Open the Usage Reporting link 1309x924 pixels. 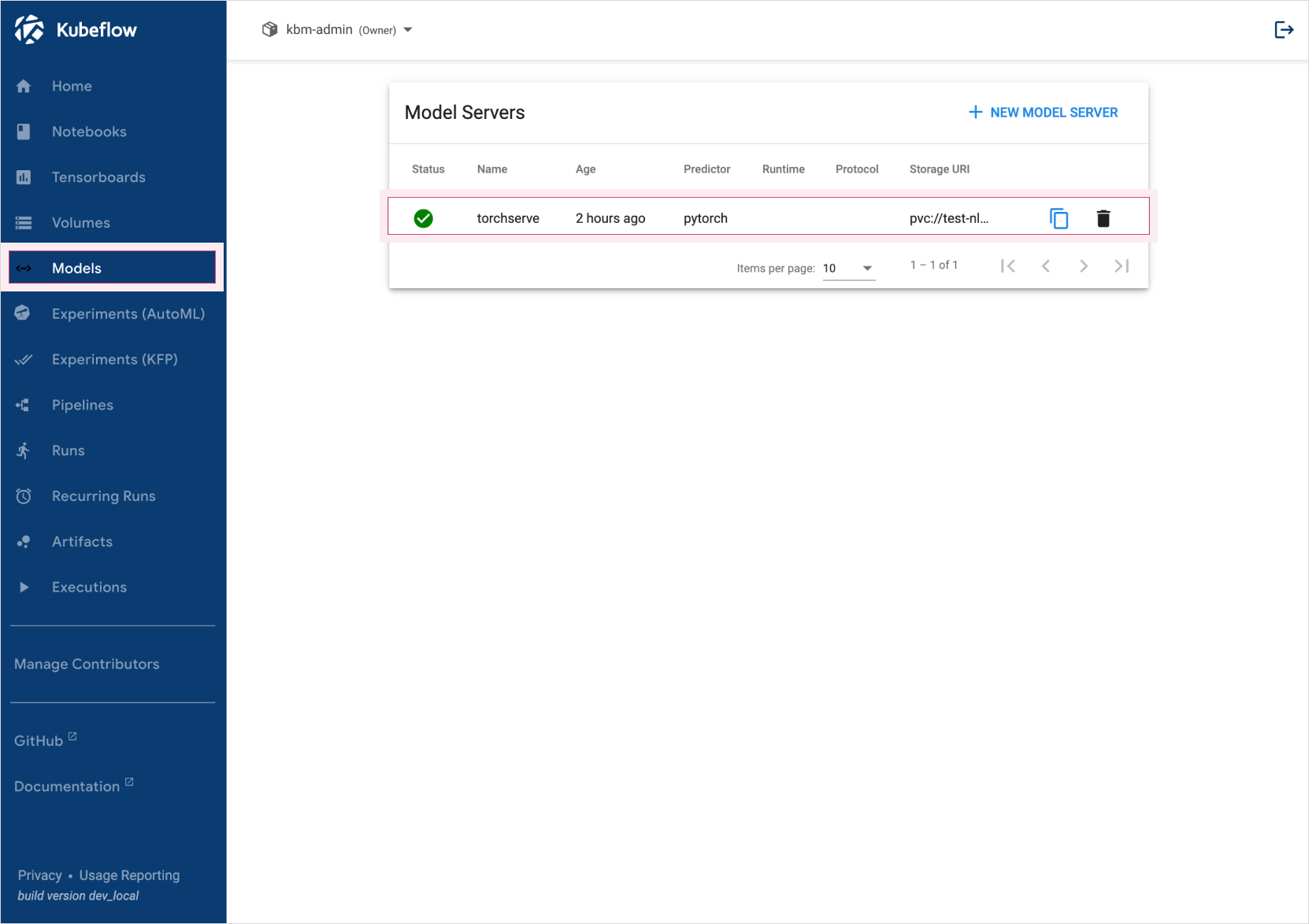coord(129,875)
